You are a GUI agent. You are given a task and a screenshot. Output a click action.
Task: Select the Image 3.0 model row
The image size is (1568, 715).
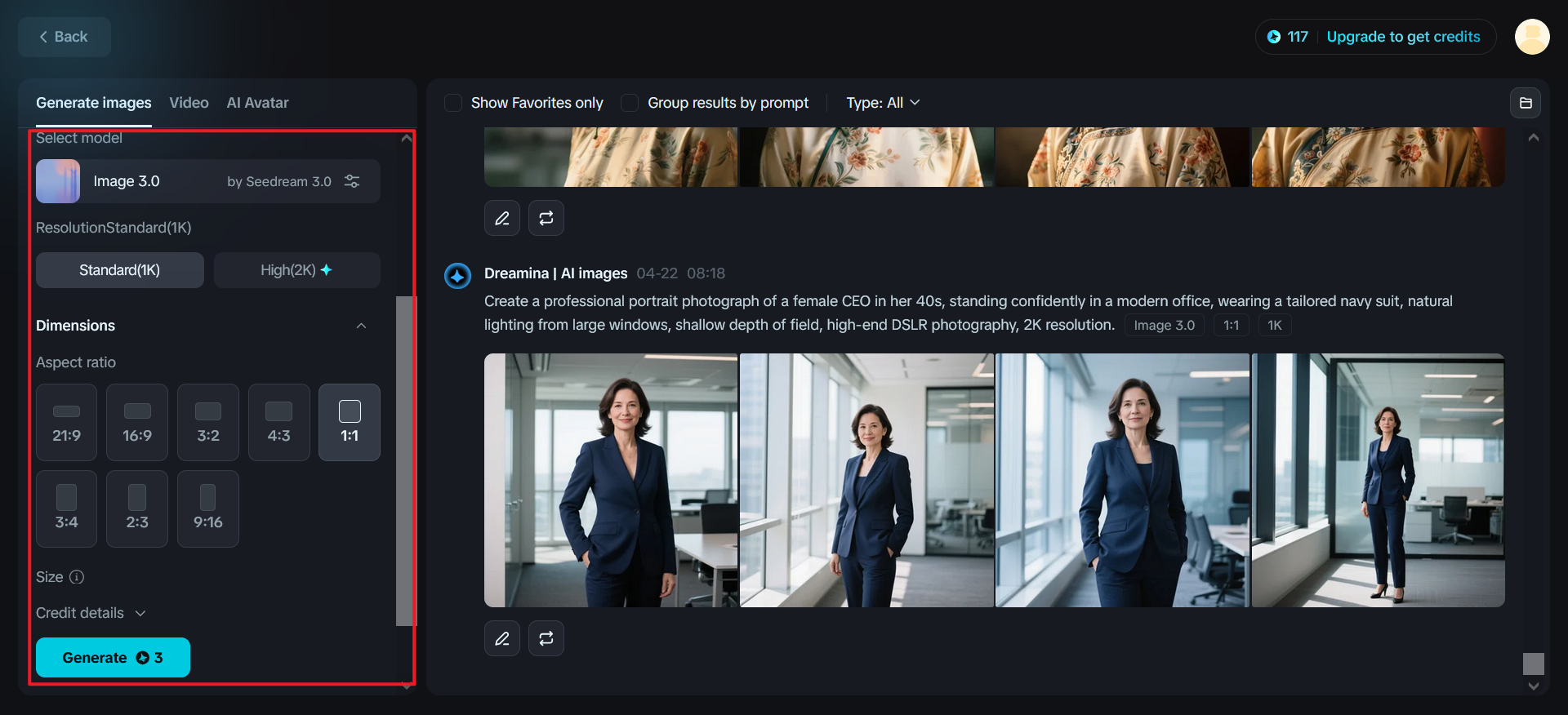pyautogui.click(x=208, y=181)
